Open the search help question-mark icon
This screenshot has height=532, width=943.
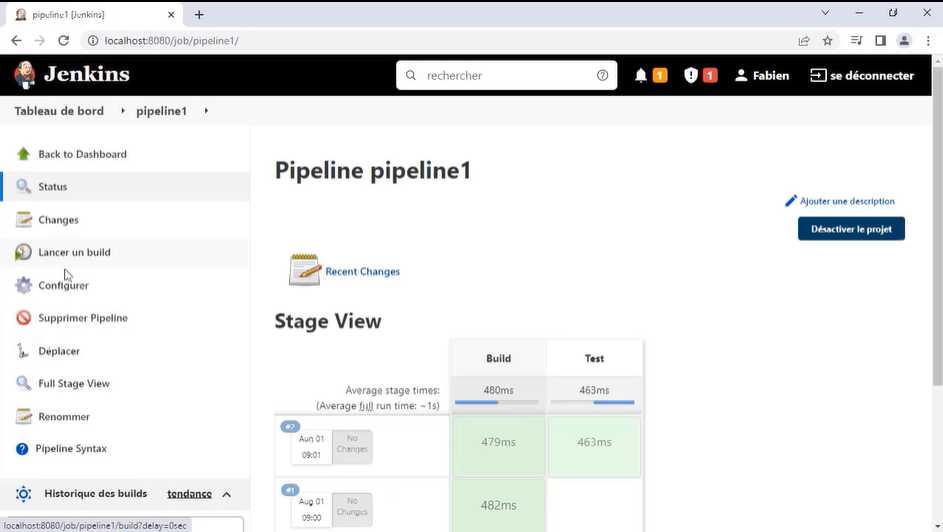(602, 75)
